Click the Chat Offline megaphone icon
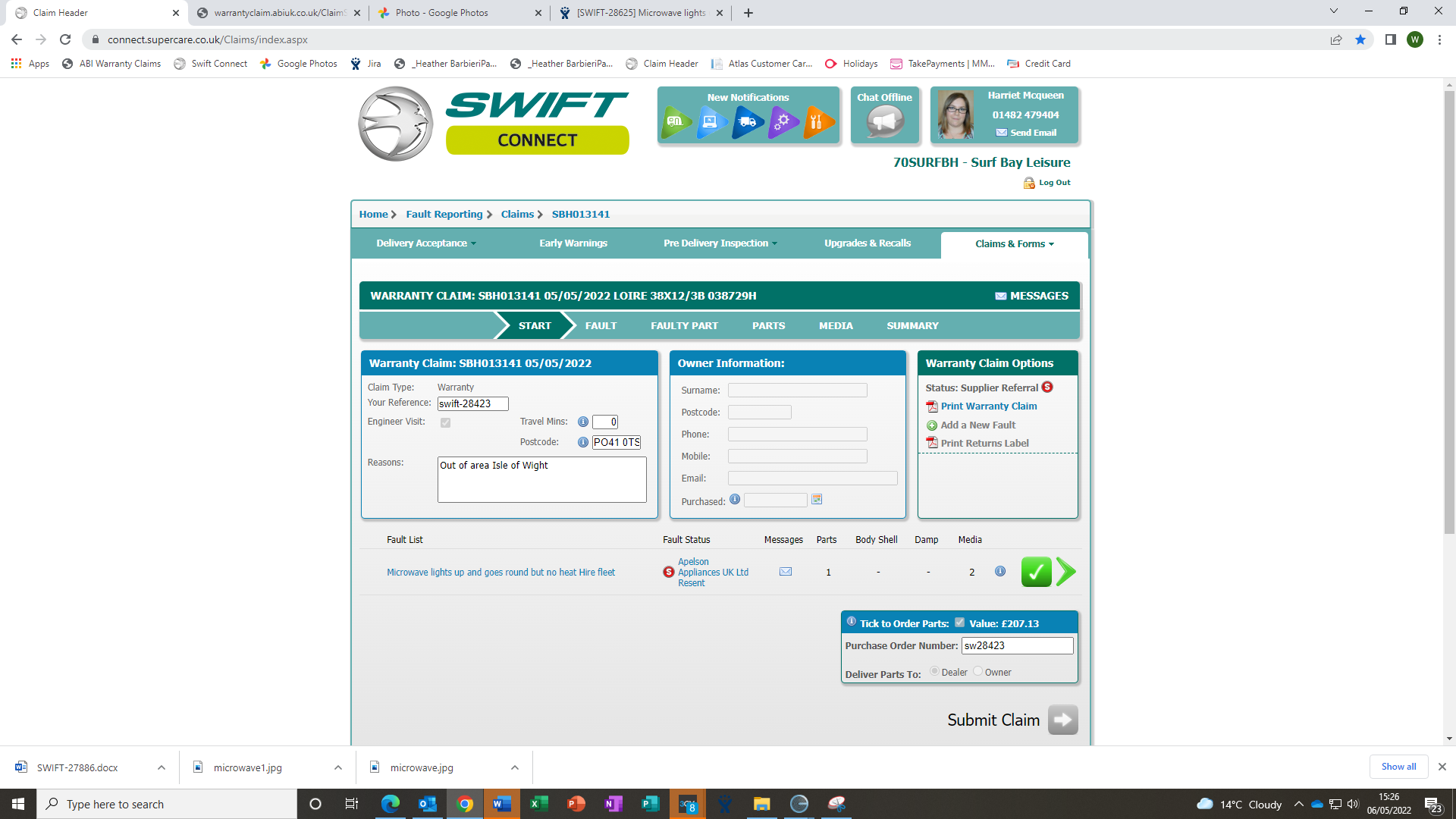 click(x=884, y=121)
